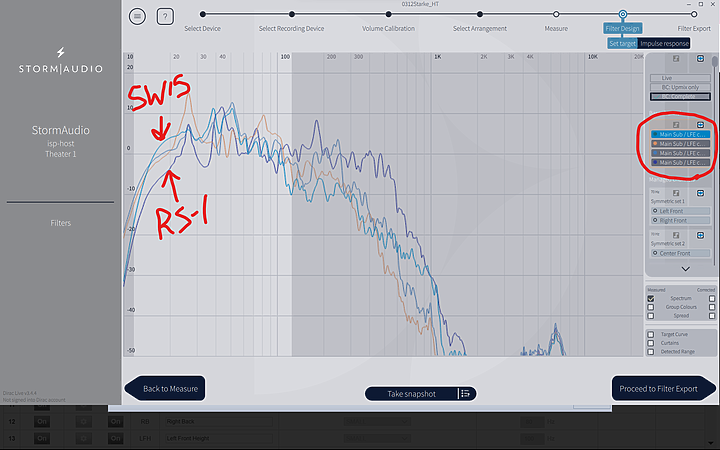Open the dropdown in Right Back row
The image size is (720, 450).
coord(377,422)
